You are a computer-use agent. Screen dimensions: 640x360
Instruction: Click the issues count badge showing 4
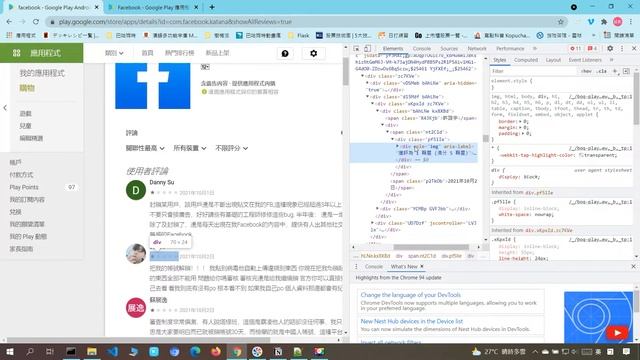tap(592, 48)
